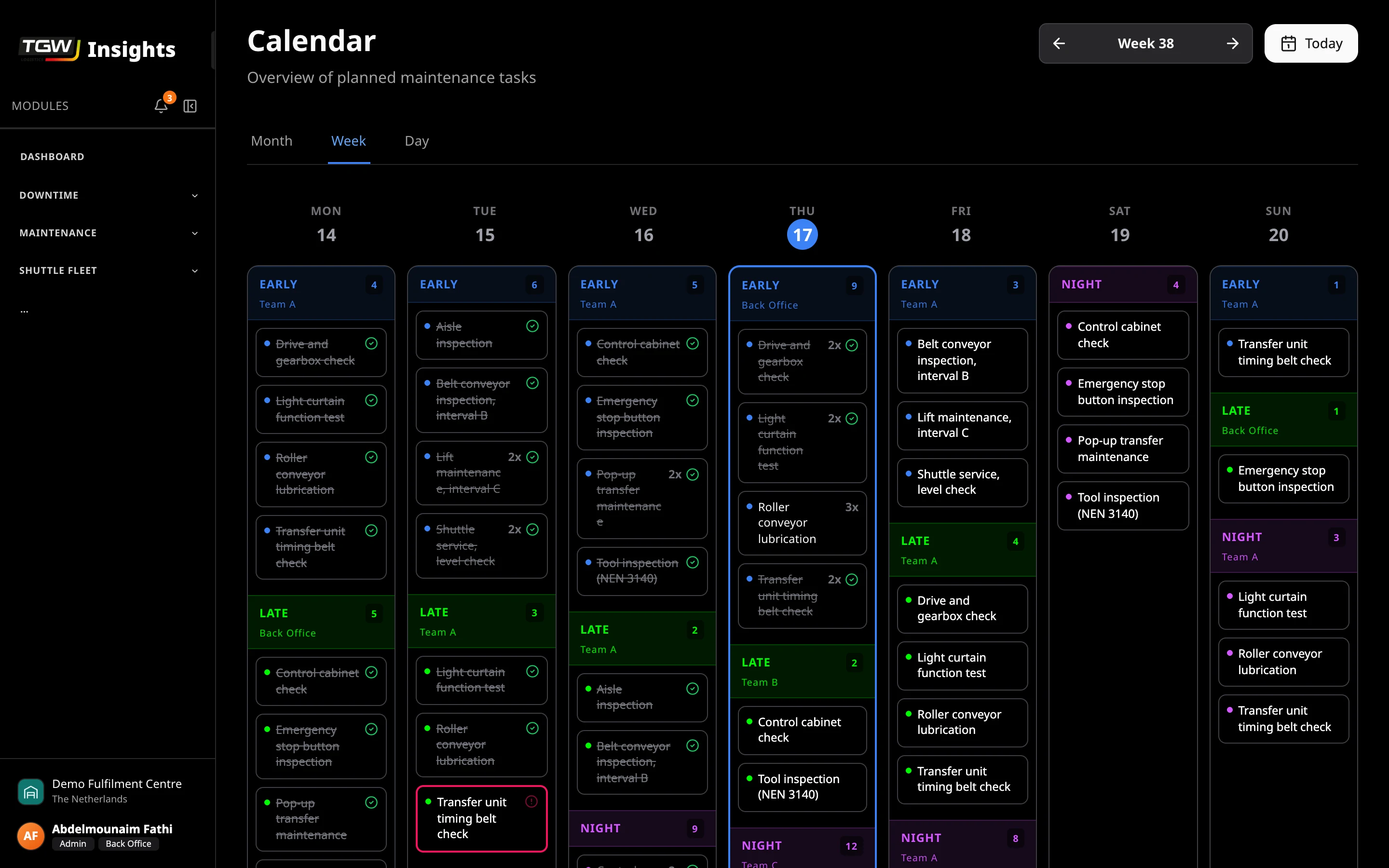
Task: Collapse the sidebar panel icon
Action: (x=190, y=106)
